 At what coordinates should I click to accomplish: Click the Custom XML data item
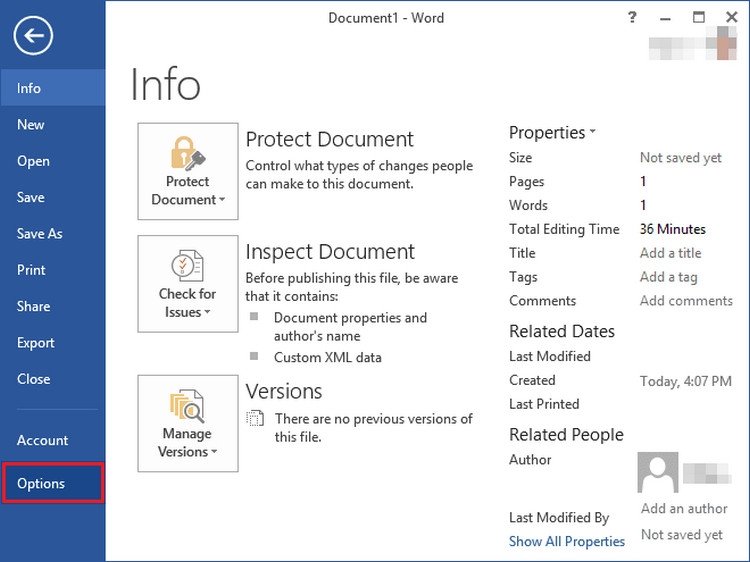click(328, 357)
